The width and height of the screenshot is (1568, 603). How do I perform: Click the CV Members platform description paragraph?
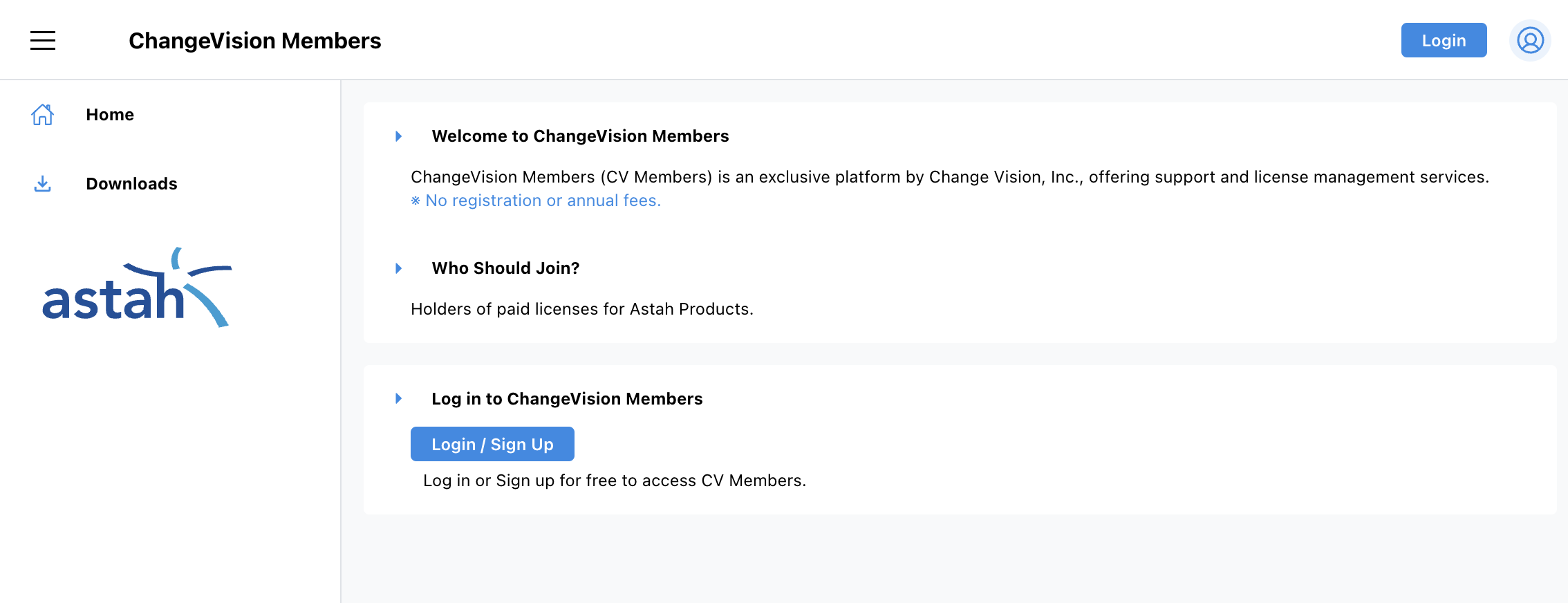pos(949,177)
